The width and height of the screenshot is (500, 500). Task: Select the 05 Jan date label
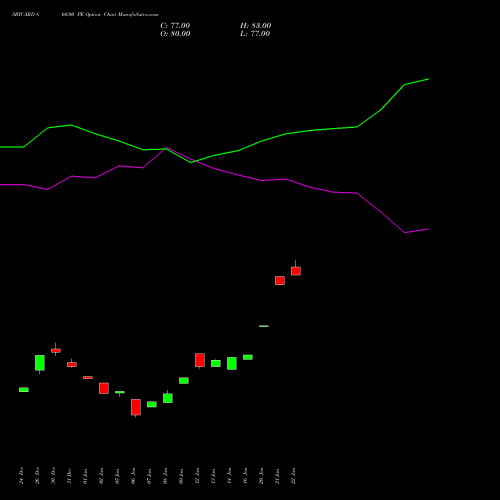118,476
